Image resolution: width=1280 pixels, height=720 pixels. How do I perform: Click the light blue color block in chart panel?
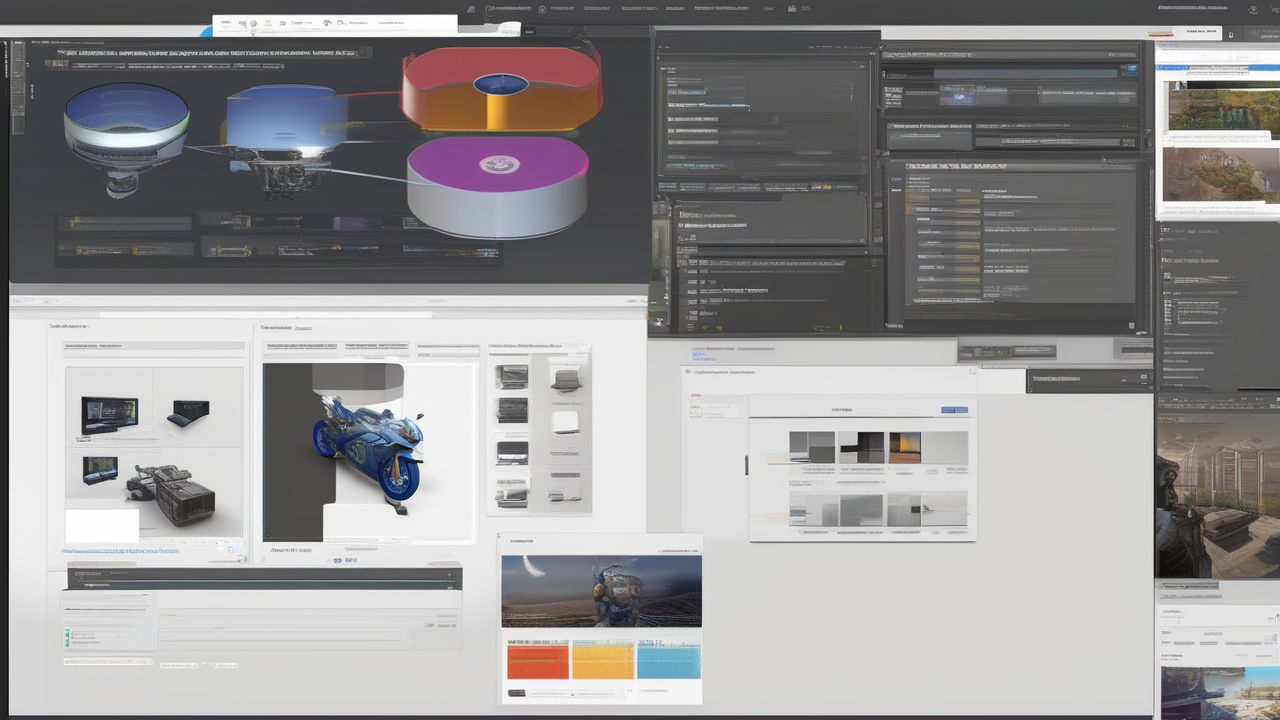(668, 661)
